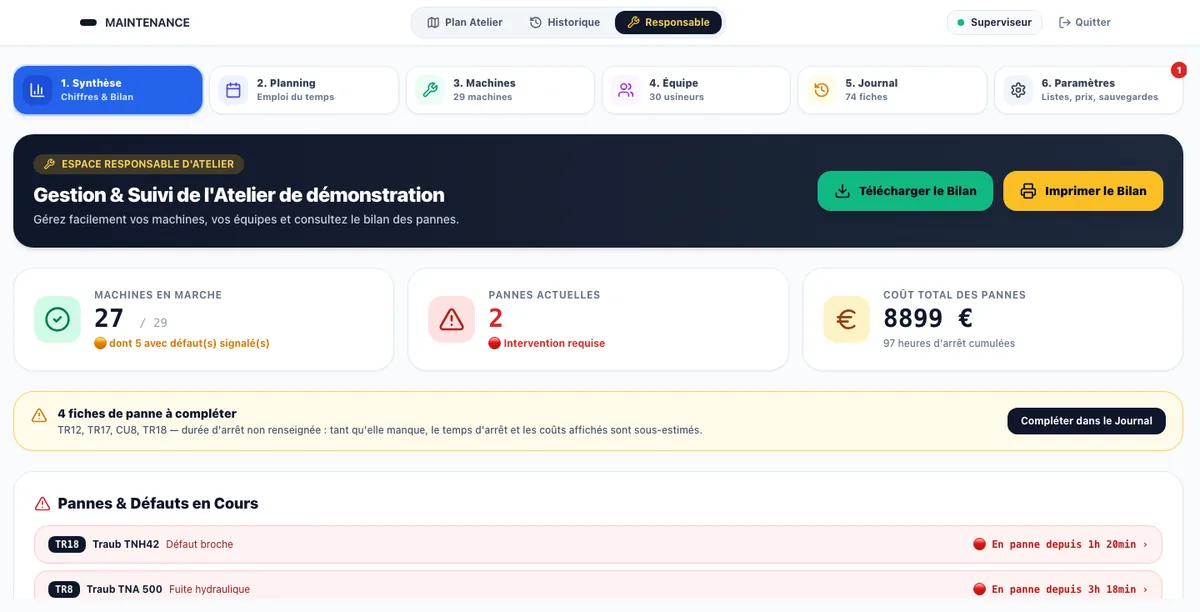The height and width of the screenshot is (612, 1200).
Task: Click the Espace Responsable d'Atelier badge
Action: pos(139,164)
